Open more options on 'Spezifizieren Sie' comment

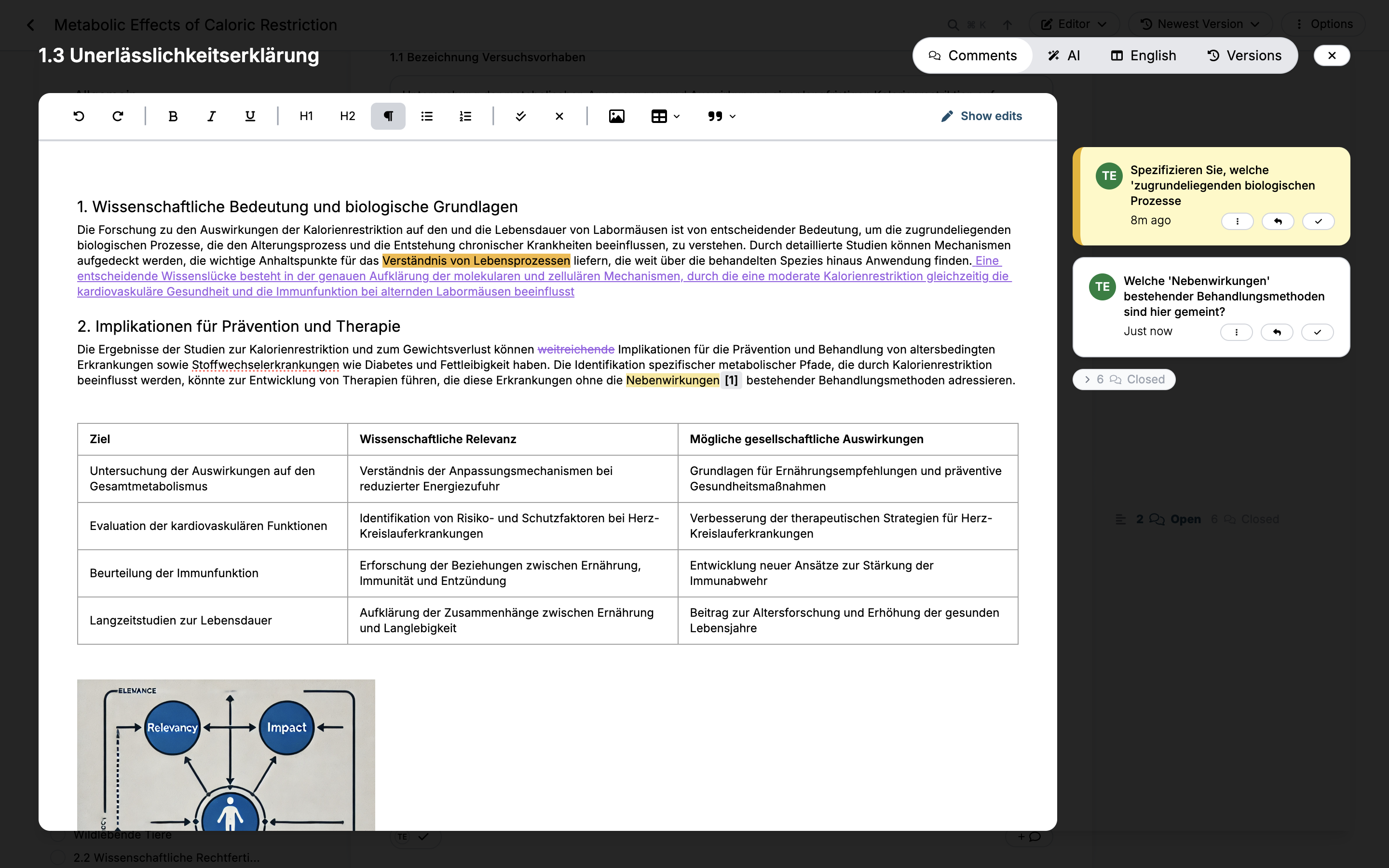click(x=1237, y=221)
